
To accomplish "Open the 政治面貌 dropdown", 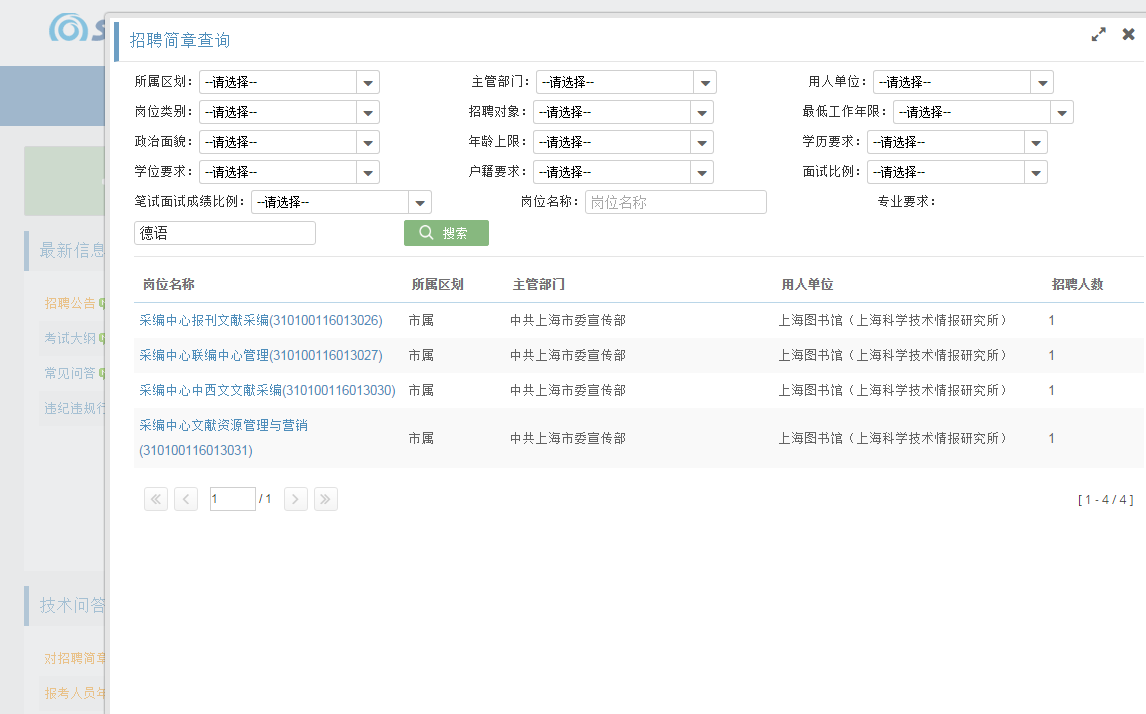I will tap(289, 142).
